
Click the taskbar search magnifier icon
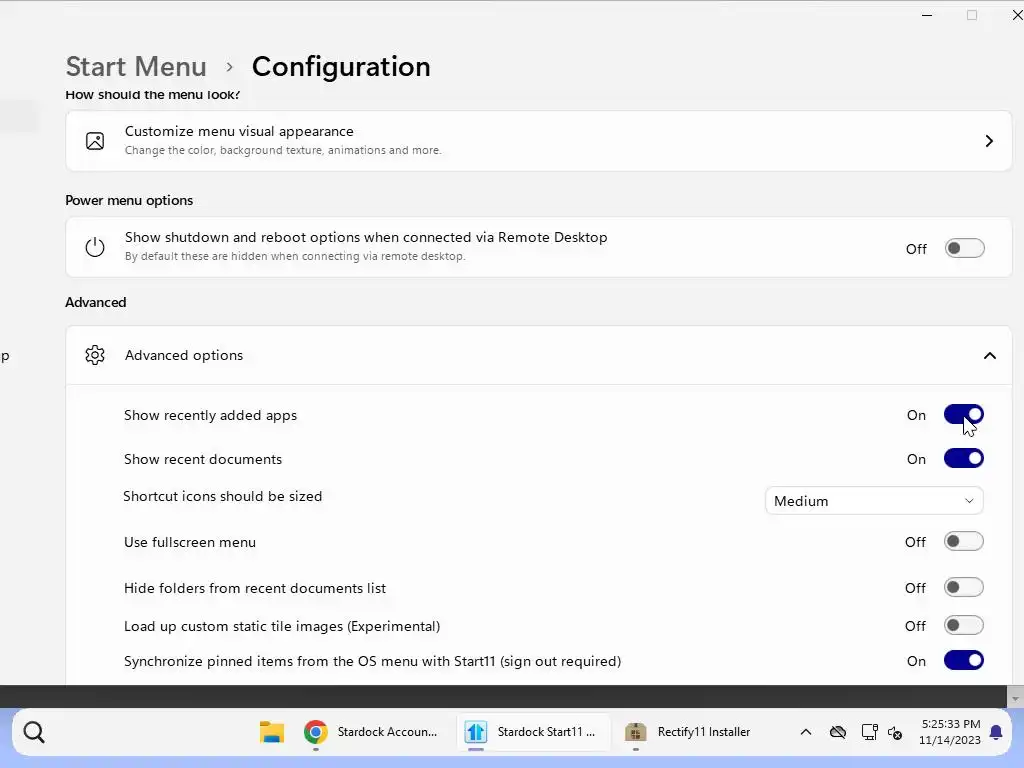click(34, 733)
